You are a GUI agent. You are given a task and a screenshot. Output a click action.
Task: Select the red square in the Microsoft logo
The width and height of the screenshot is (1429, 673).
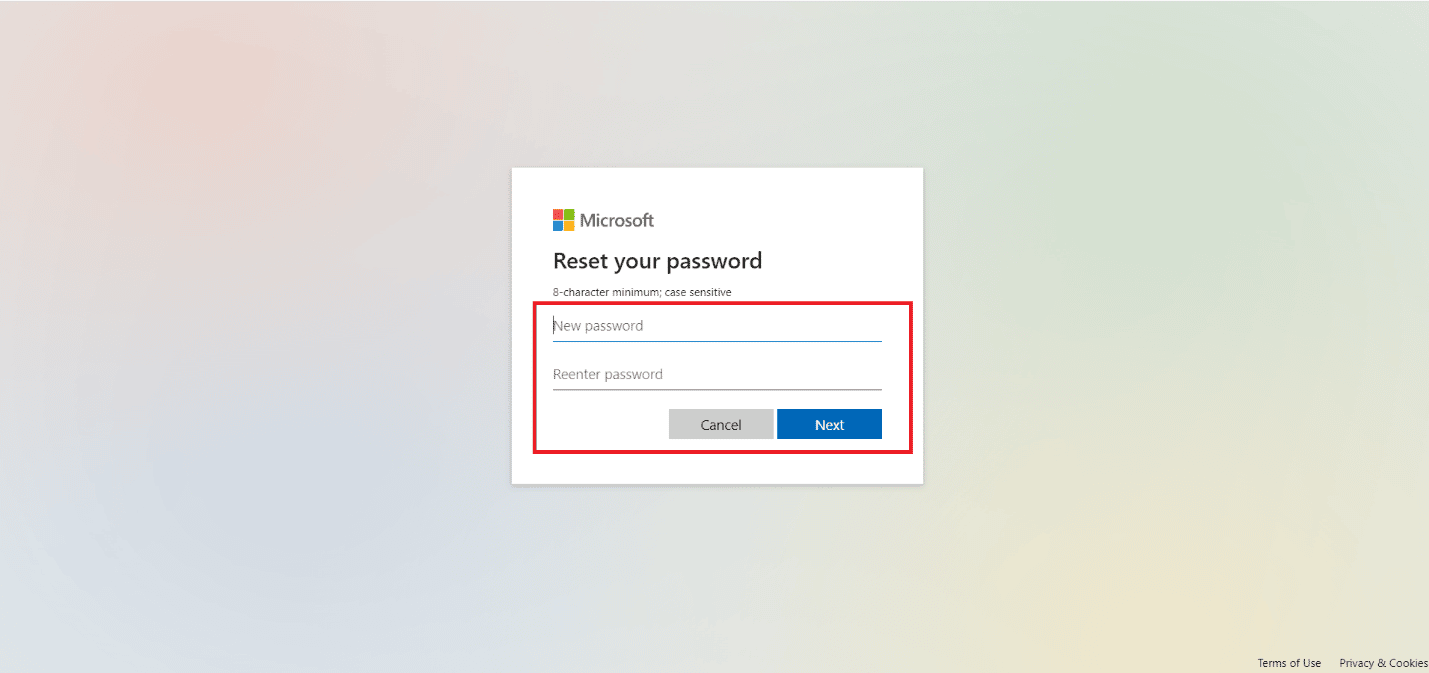(x=558, y=214)
